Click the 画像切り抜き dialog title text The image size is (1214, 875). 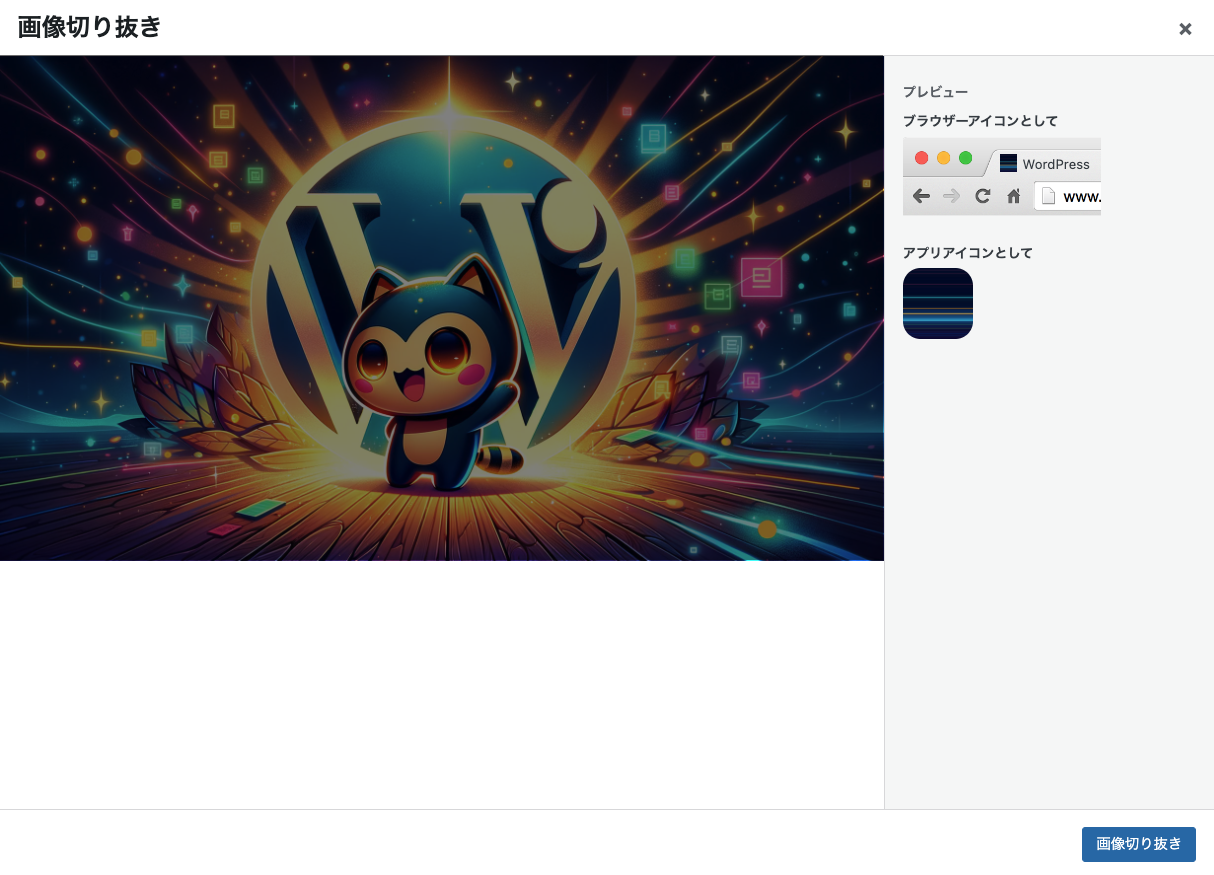[90, 27]
